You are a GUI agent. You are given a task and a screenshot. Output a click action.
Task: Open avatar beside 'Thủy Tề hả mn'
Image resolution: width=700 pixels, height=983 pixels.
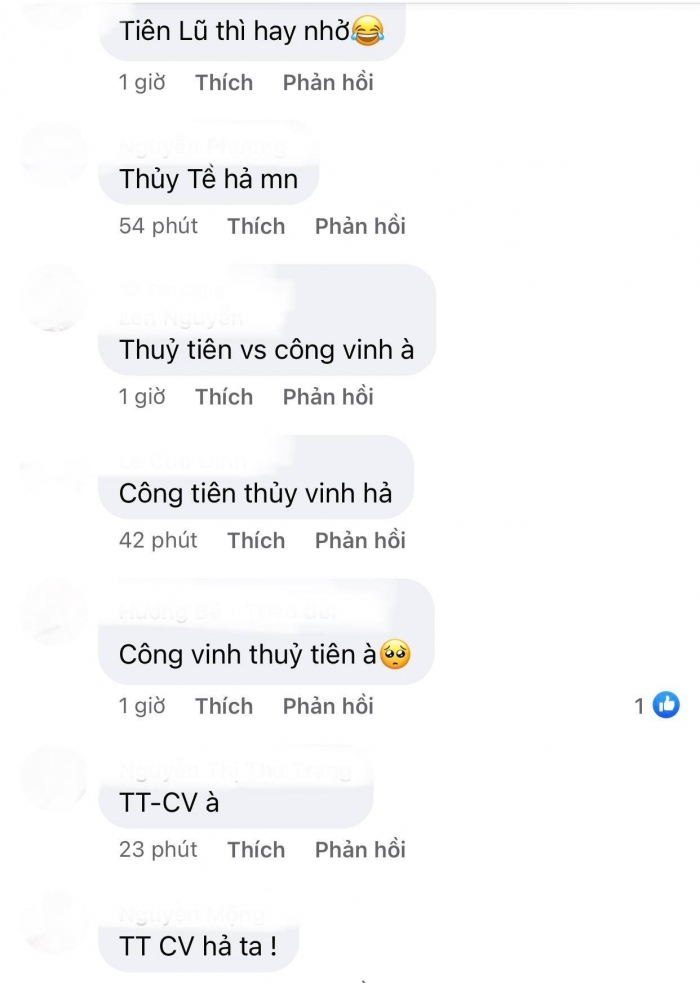point(55,155)
